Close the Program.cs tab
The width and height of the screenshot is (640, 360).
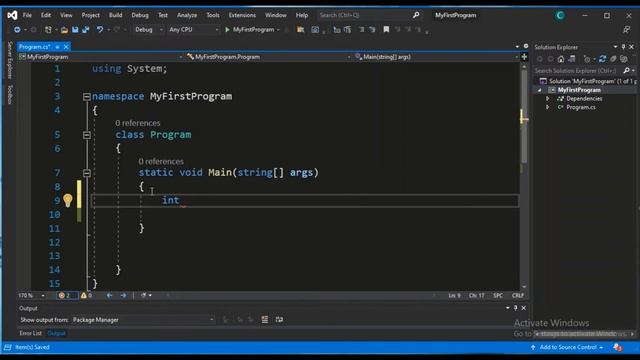66,47
